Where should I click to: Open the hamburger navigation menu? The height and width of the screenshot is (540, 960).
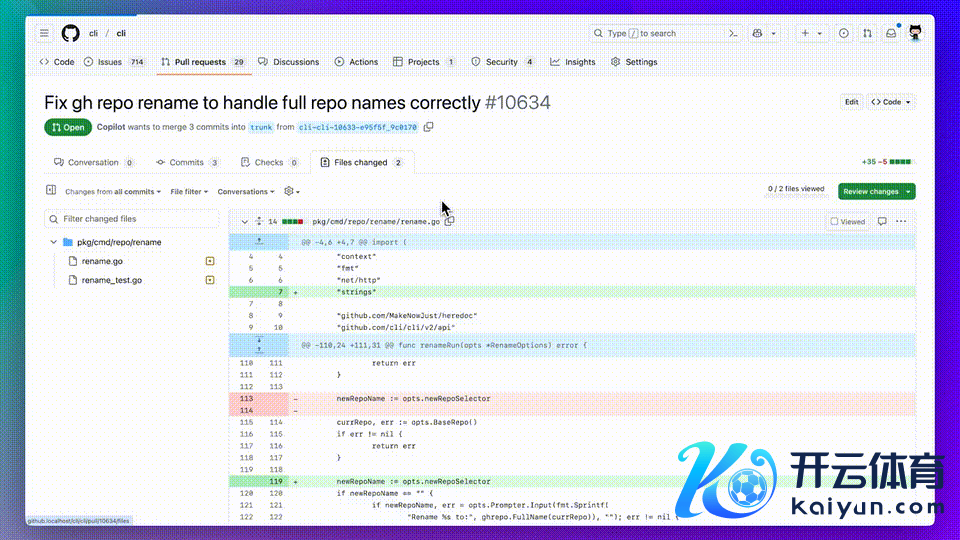click(x=44, y=33)
